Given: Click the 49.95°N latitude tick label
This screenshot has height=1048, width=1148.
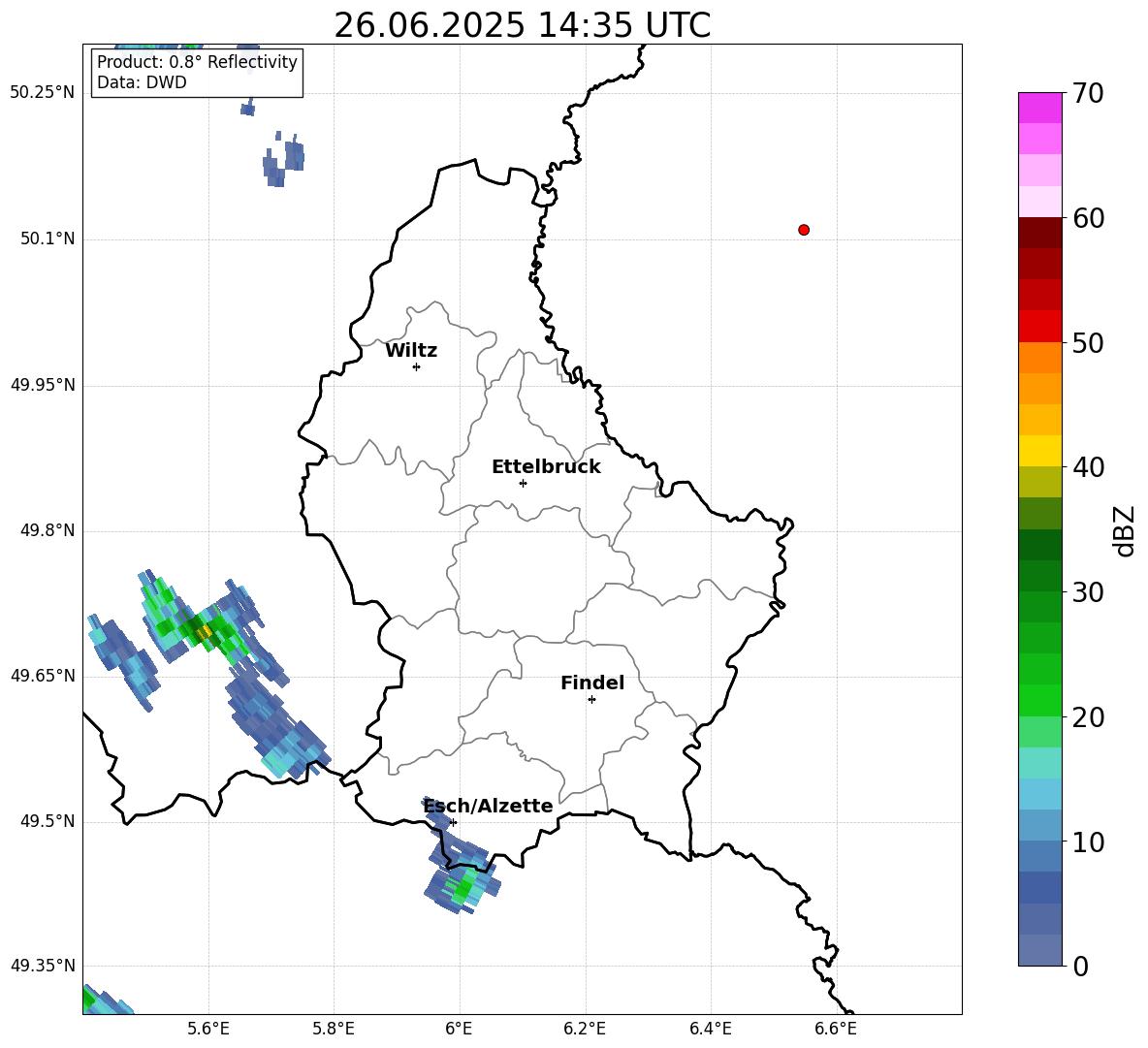Looking at the screenshot, I should coord(43,385).
